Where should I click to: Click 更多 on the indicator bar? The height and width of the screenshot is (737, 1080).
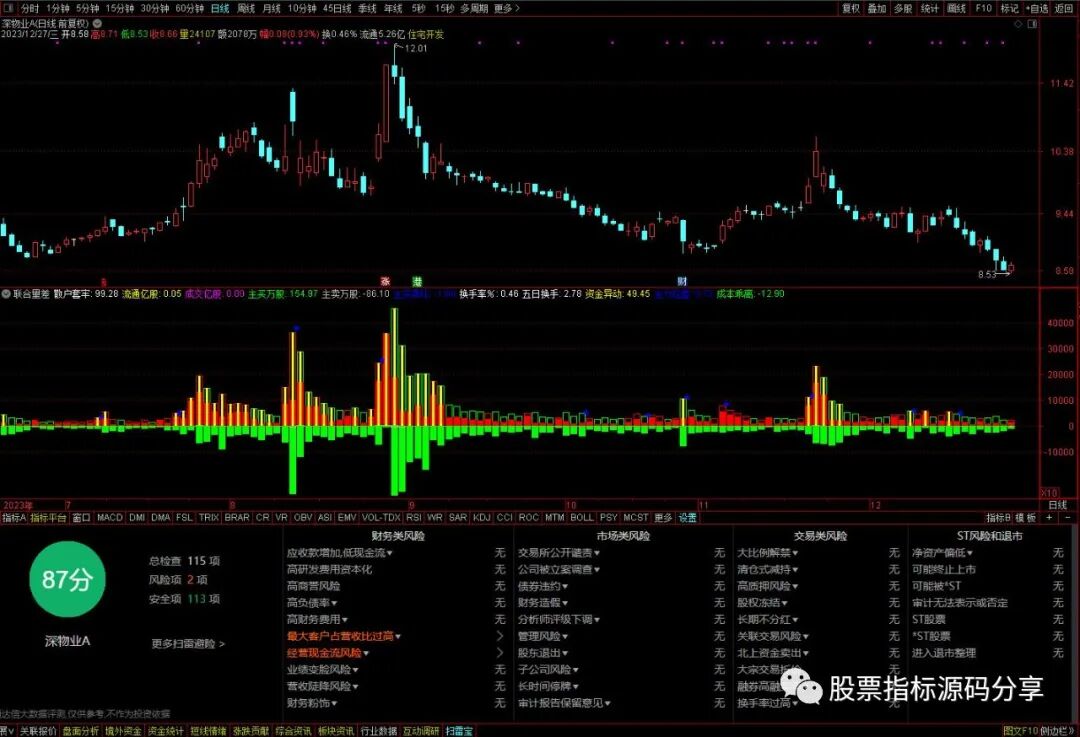663,517
